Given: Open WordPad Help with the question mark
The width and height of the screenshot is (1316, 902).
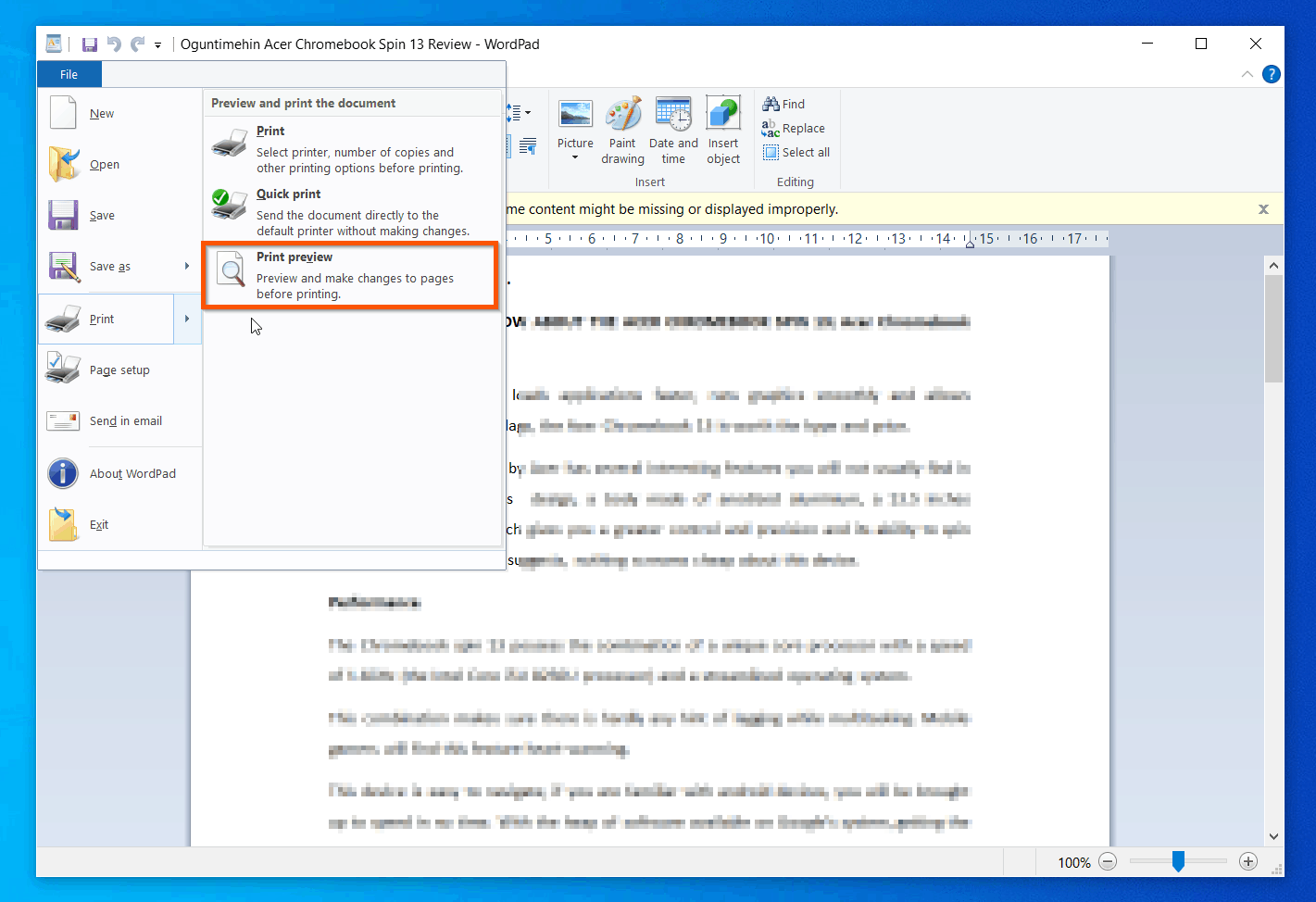Looking at the screenshot, I should [1271, 74].
